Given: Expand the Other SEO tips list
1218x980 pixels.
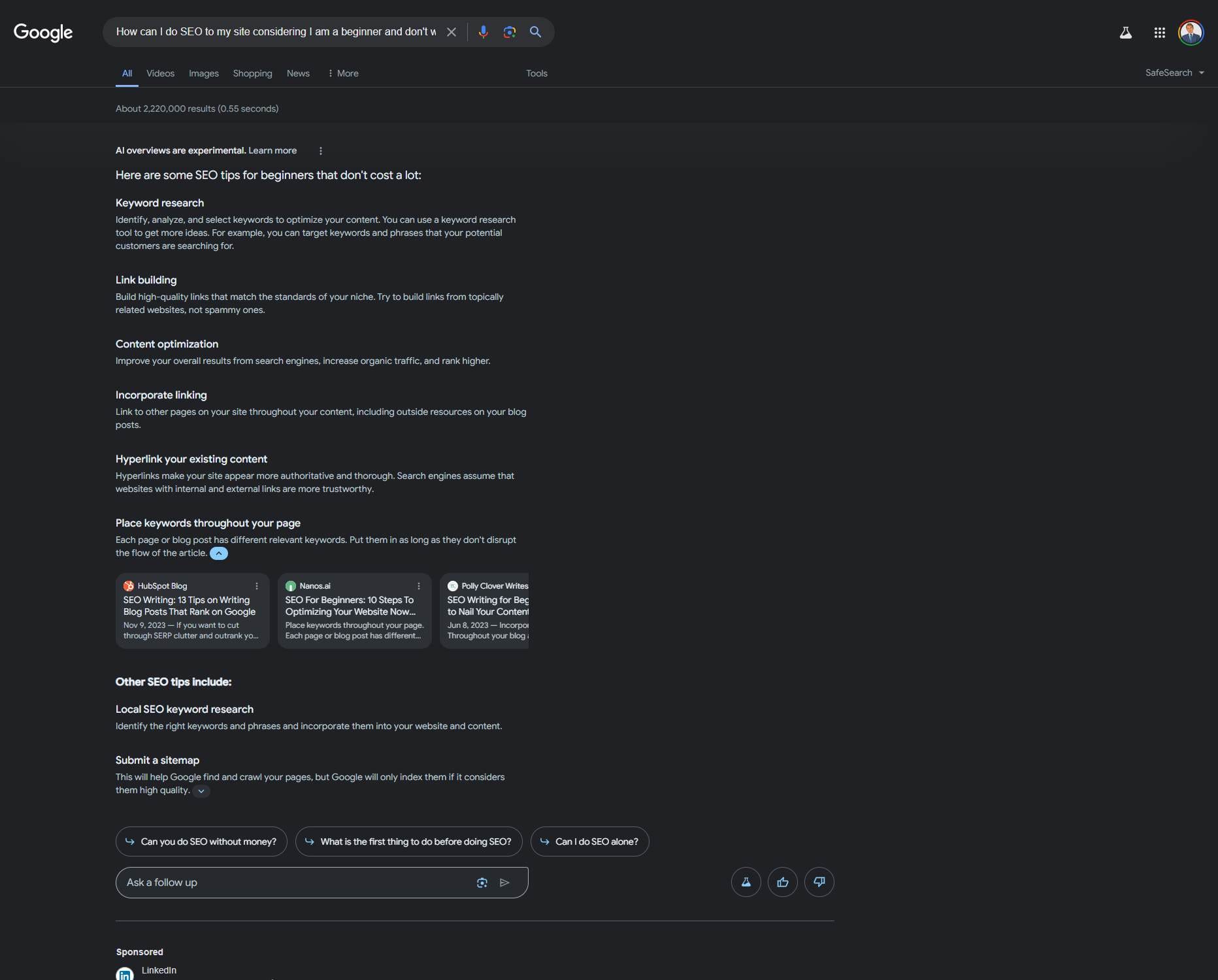Looking at the screenshot, I should pyautogui.click(x=201, y=791).
